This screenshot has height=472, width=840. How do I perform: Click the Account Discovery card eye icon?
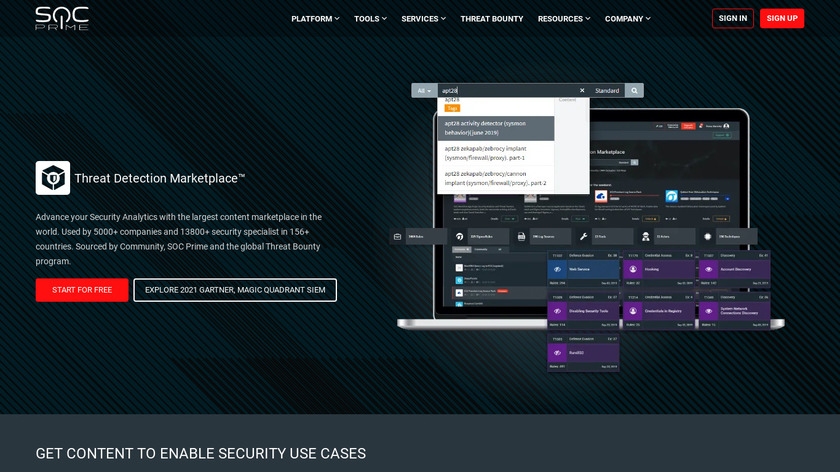tap(709, 269)
